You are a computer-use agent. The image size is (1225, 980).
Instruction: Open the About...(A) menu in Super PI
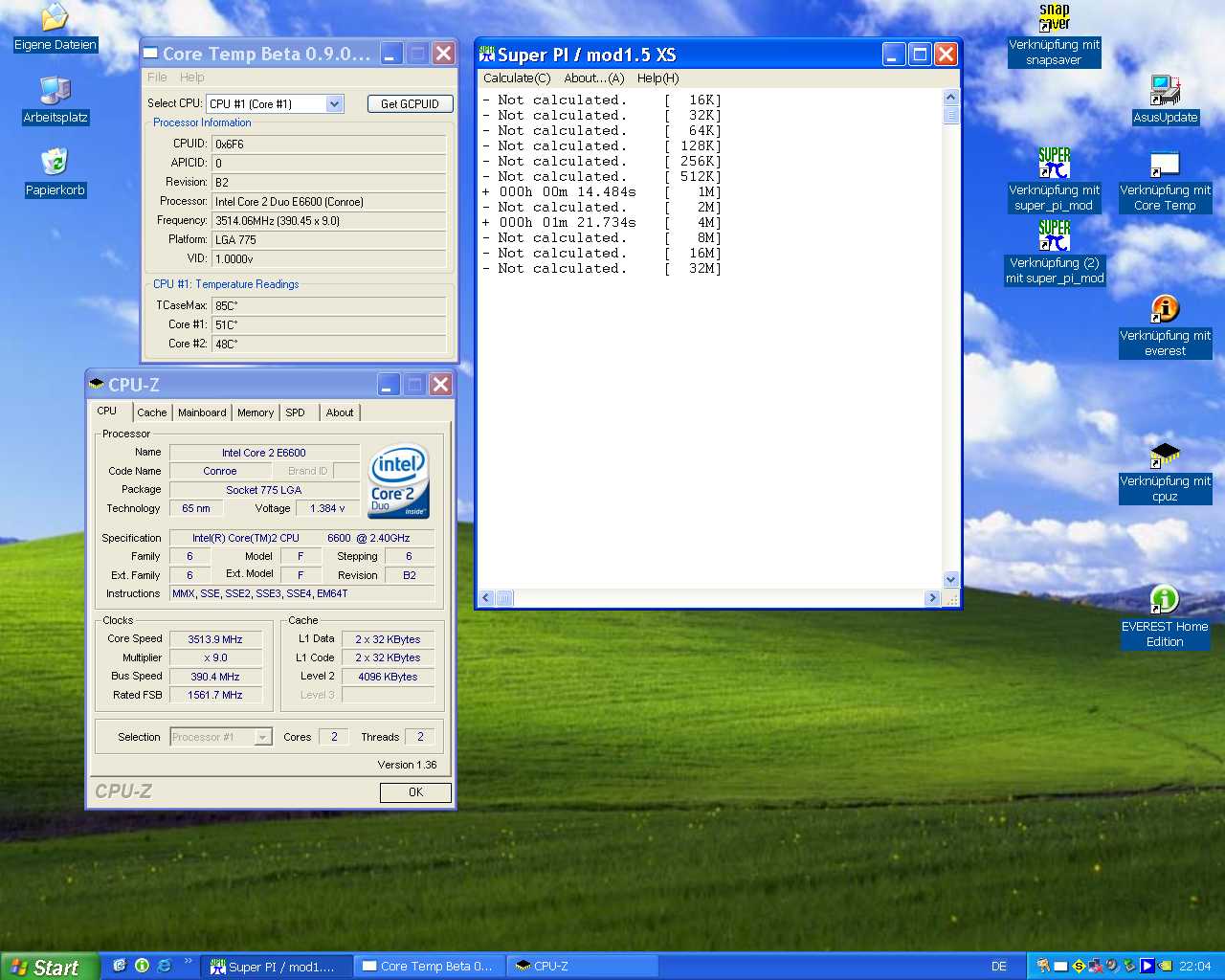tap(594, 78)
